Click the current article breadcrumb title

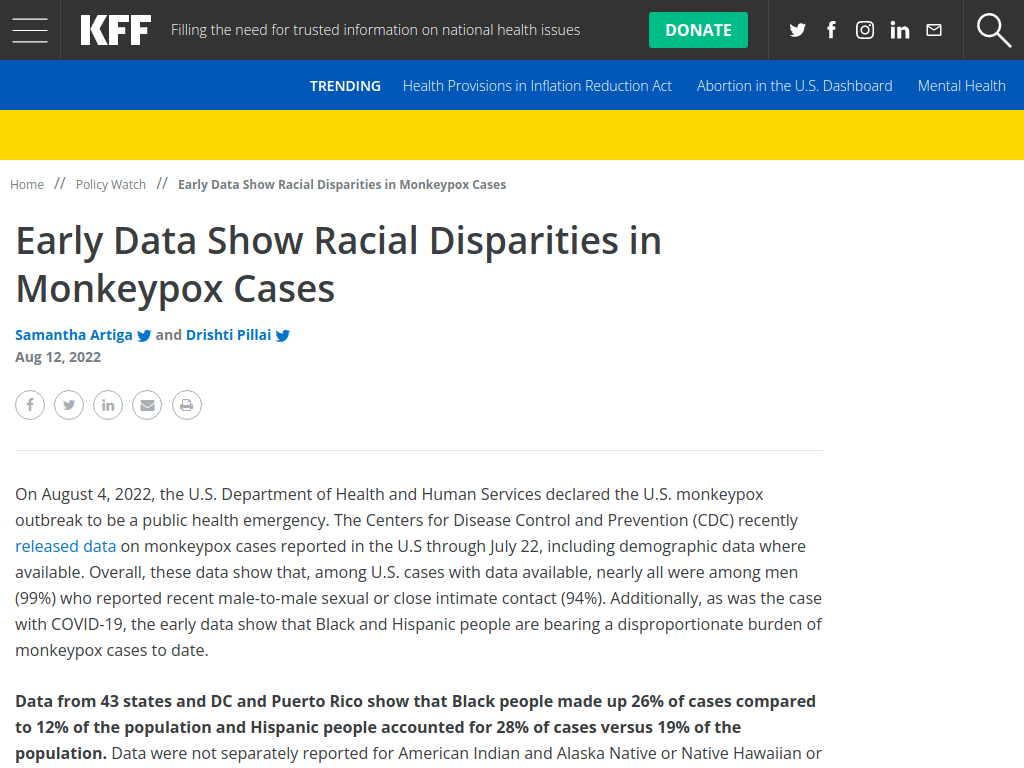tap(342, 185)
